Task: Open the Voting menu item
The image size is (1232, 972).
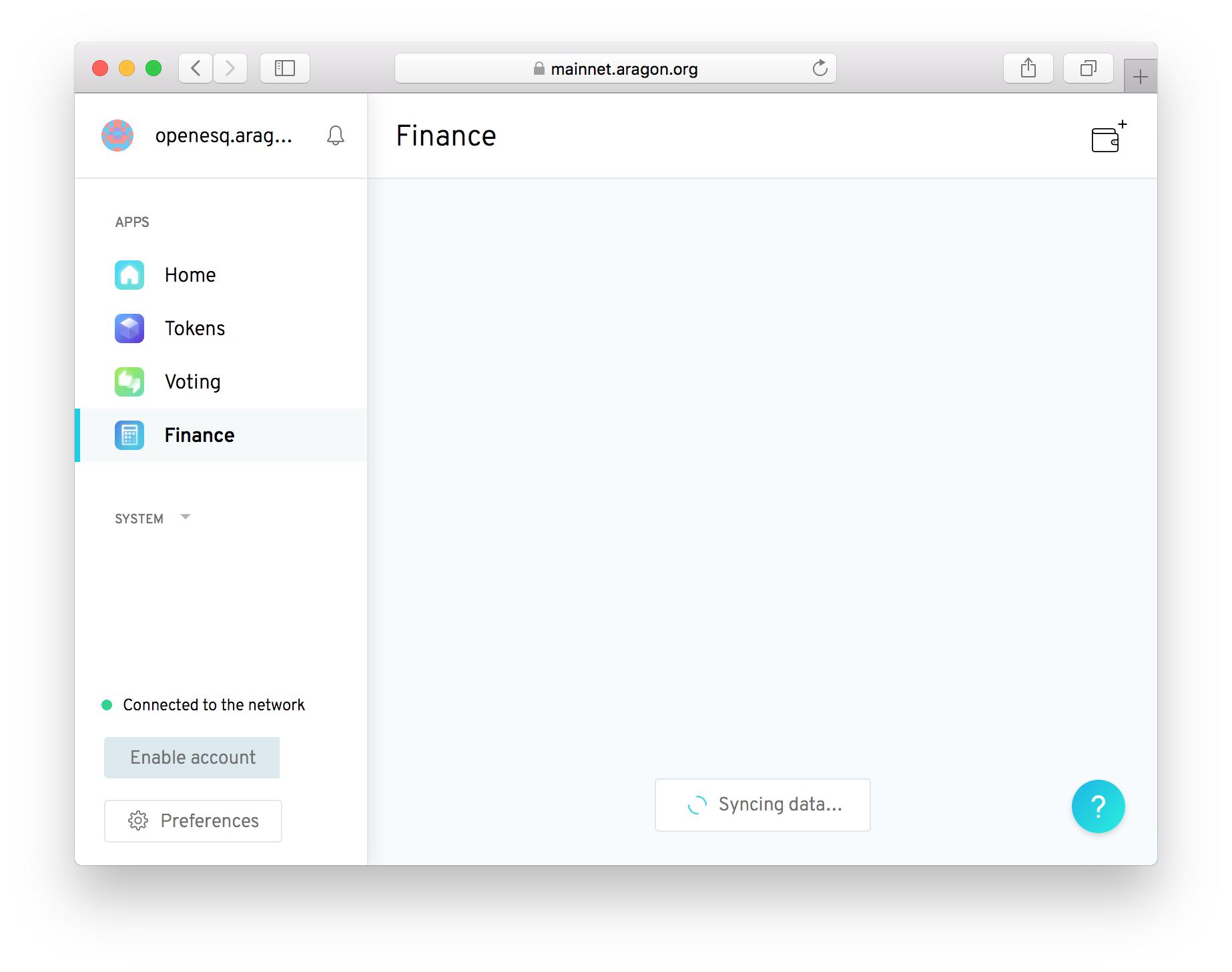Action: coord(221,382)
